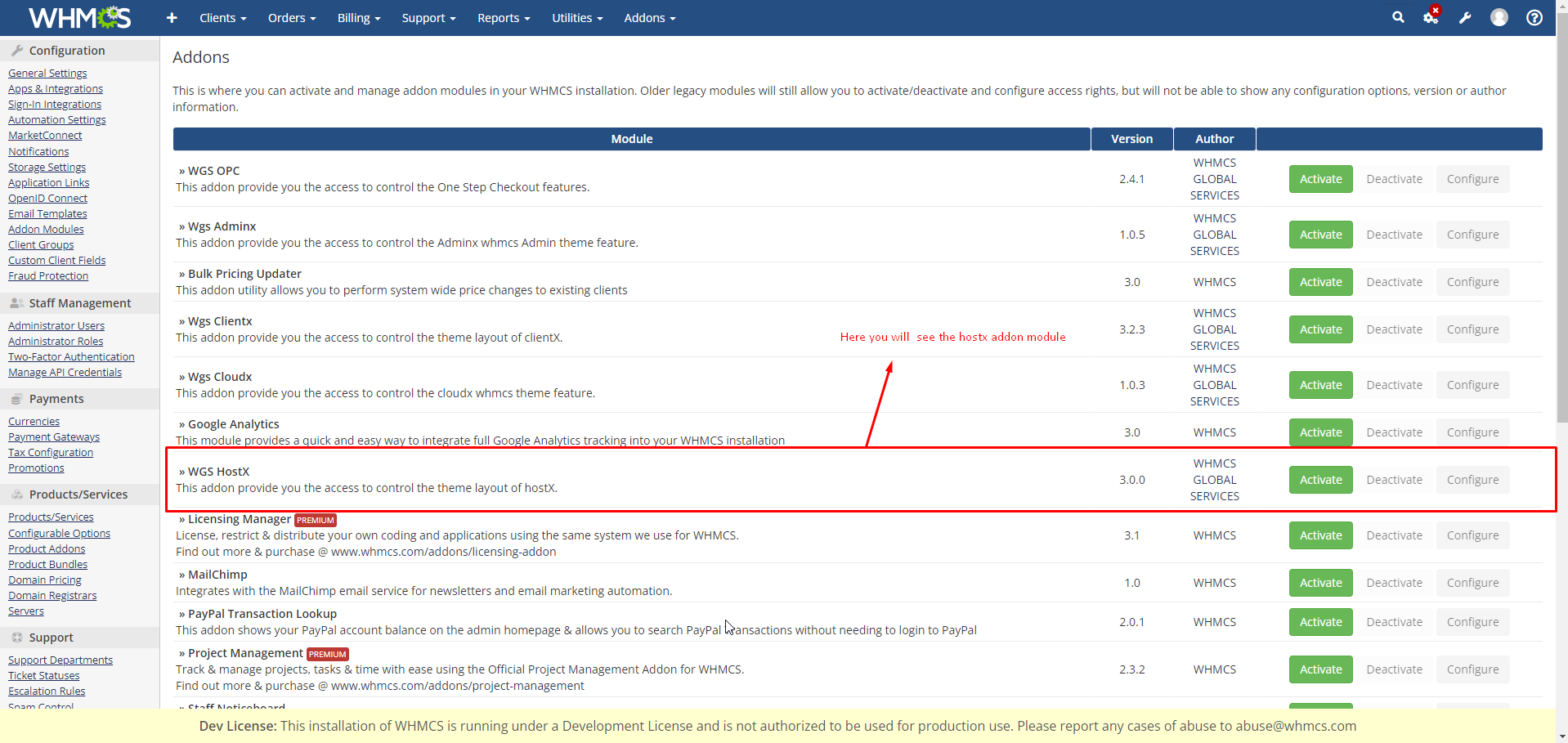The width and height of the screenshot is (1568, 743).
Task: Open the help question mark icon
Action: point(1534,17)
